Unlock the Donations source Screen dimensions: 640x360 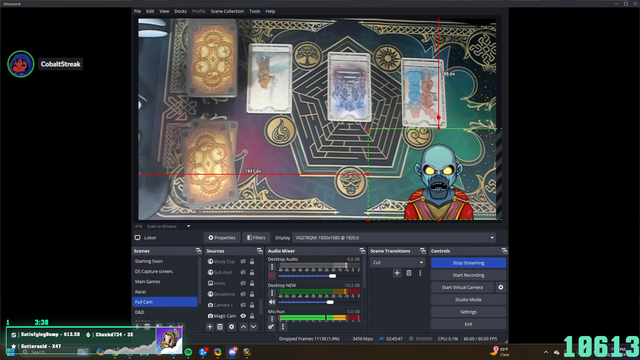coord(252,294)
